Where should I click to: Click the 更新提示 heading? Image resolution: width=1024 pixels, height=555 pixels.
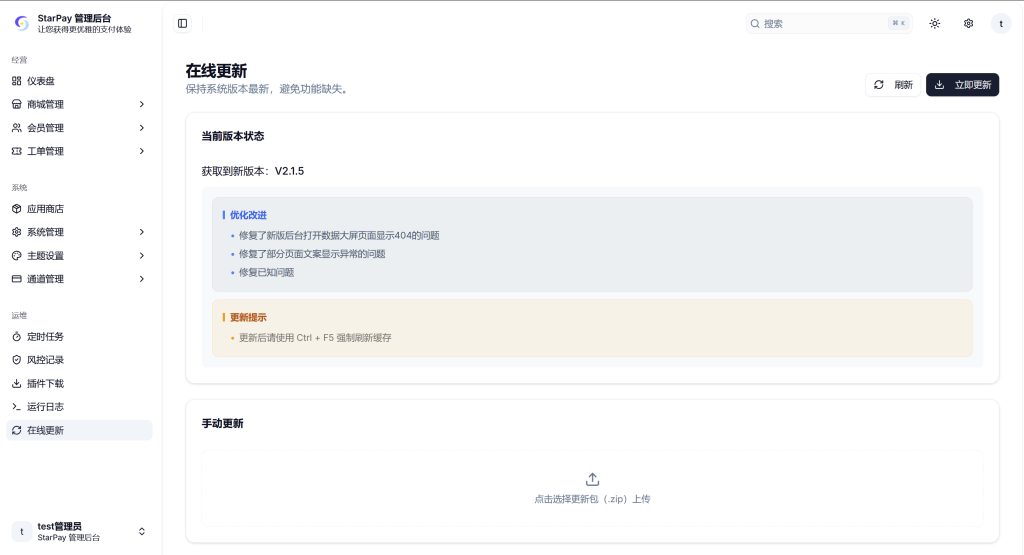tap(248, 317)
